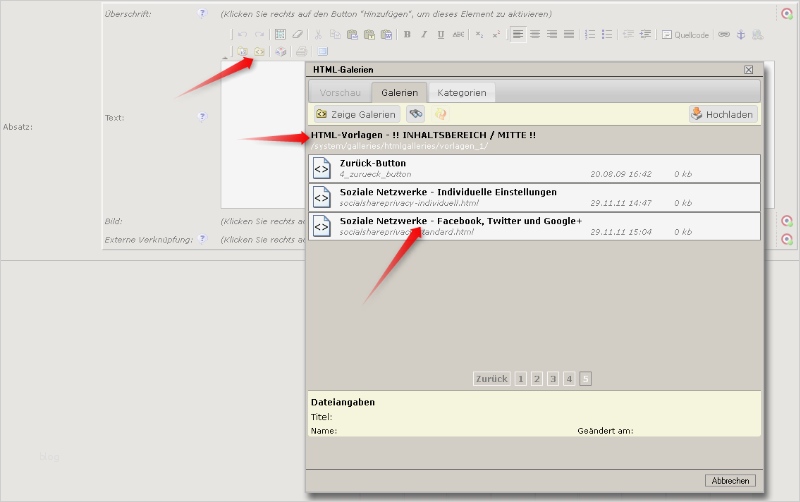Decrease indent of paragraph

(x=628, y=35)
